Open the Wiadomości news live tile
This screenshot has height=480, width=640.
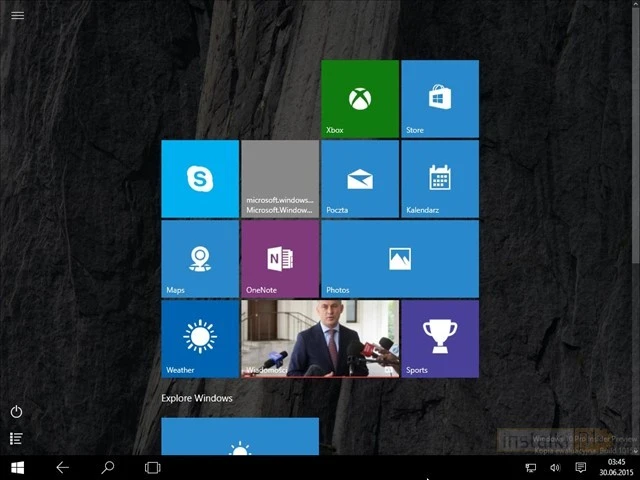(x=320, y=338)
